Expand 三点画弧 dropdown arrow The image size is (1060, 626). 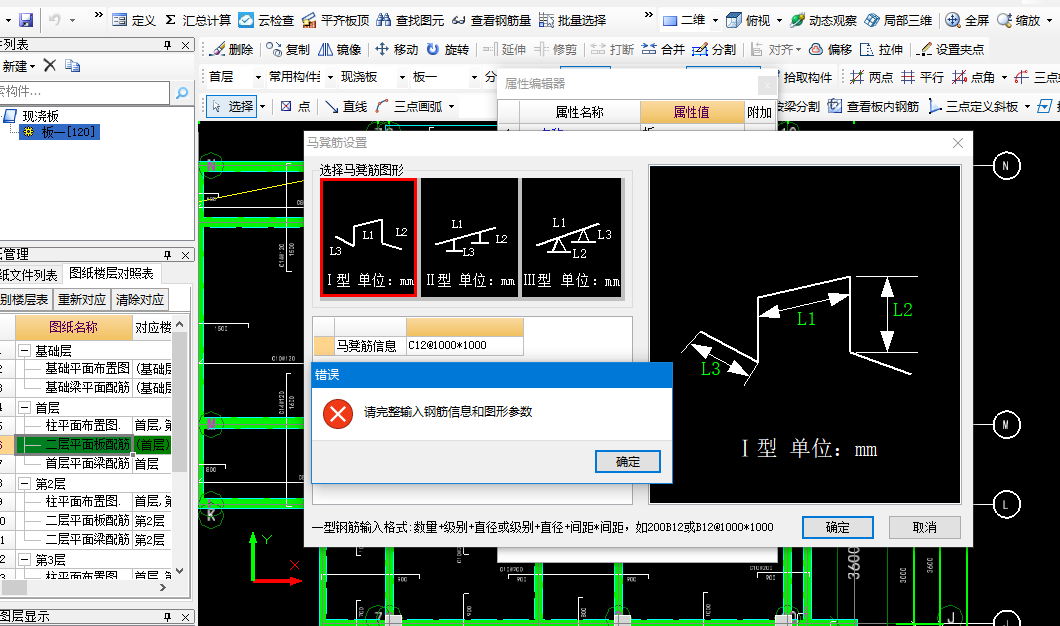tap(452, 107)
